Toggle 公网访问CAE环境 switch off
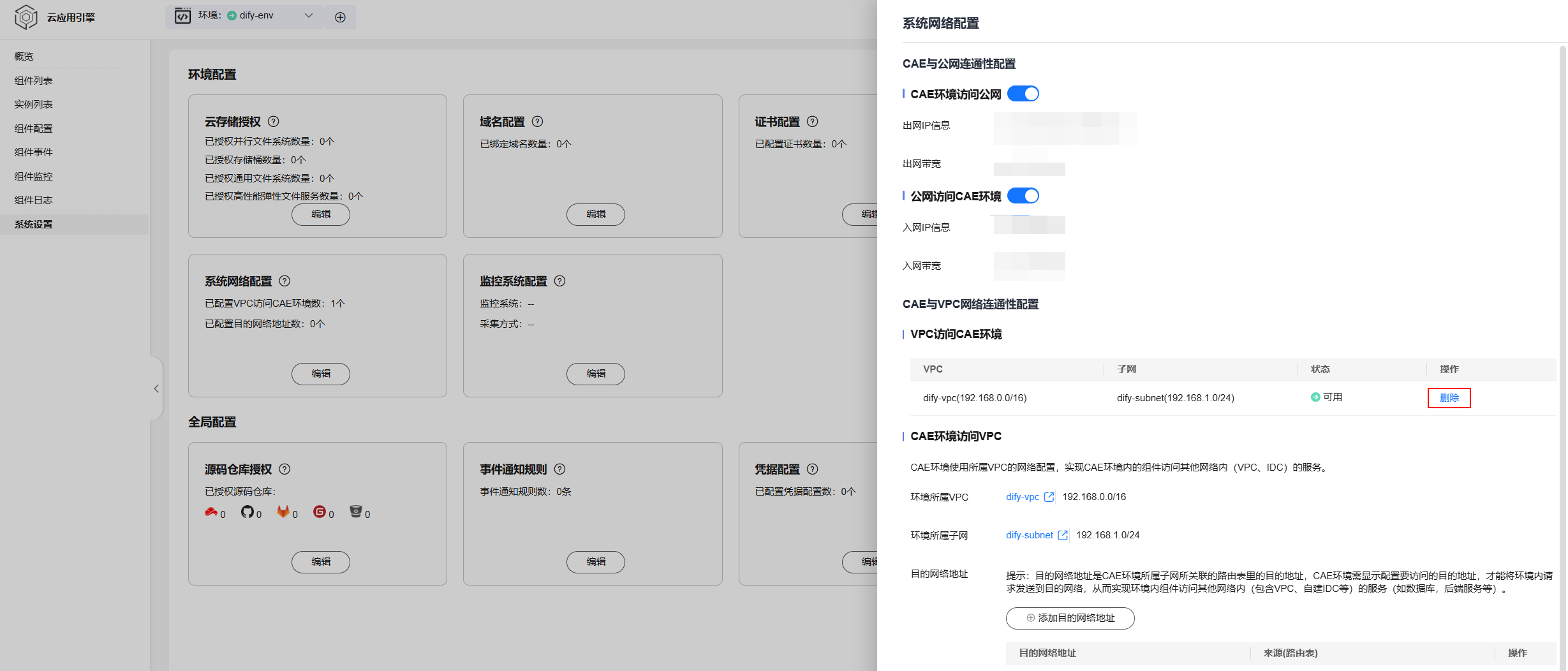The width and height of the screenshot is (1568, 671). coord(1023,196)
